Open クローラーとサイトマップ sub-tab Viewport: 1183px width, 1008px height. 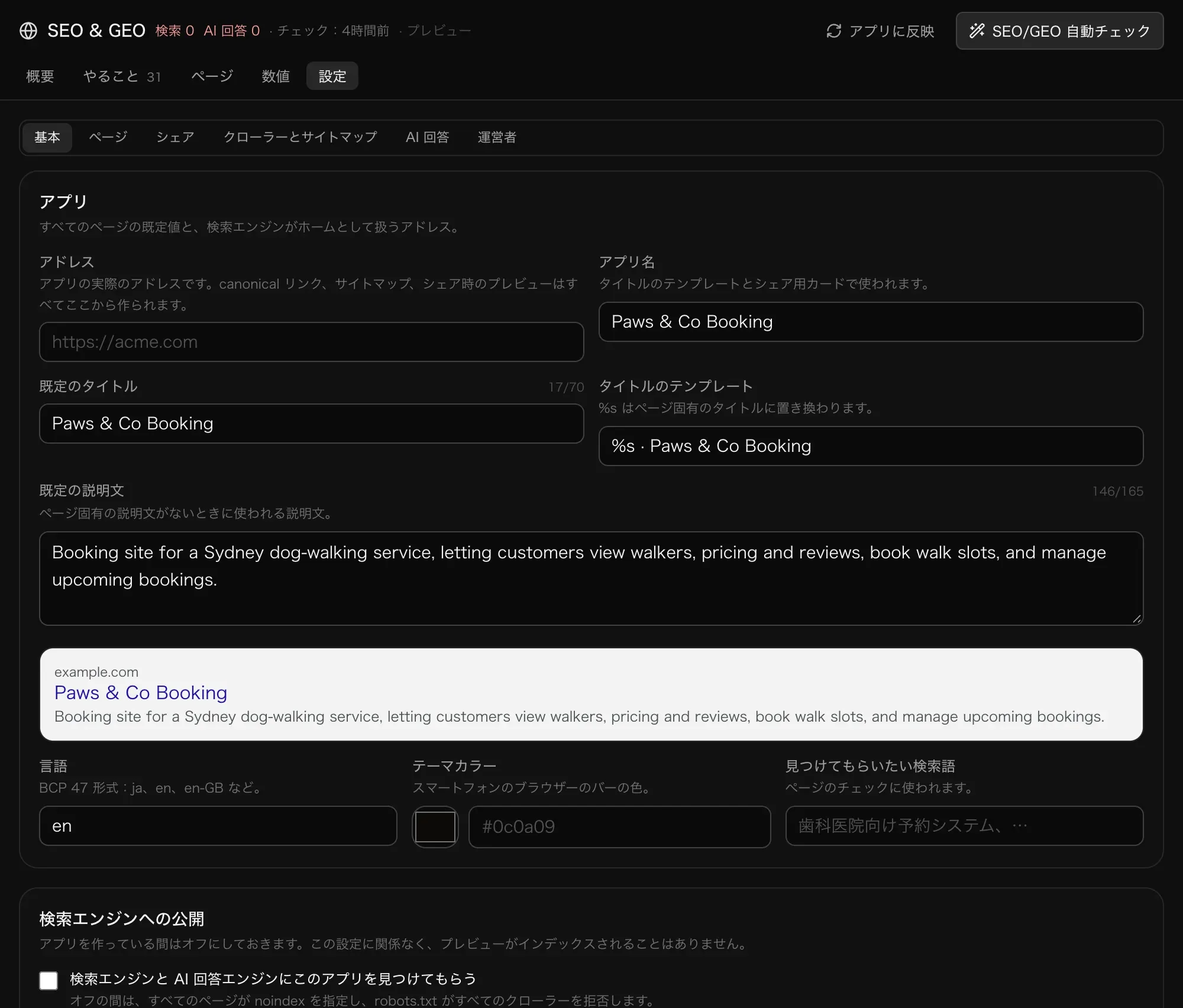coord(300,137)
